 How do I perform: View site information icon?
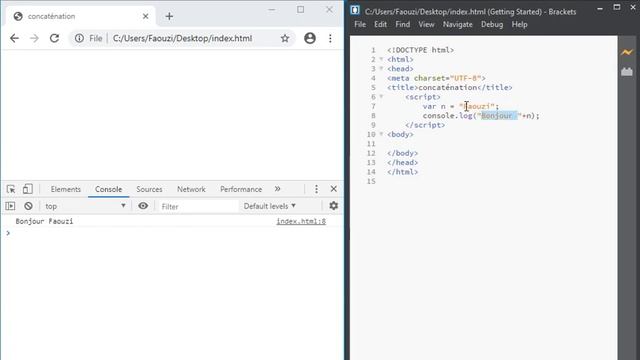[x=79, y=38]
